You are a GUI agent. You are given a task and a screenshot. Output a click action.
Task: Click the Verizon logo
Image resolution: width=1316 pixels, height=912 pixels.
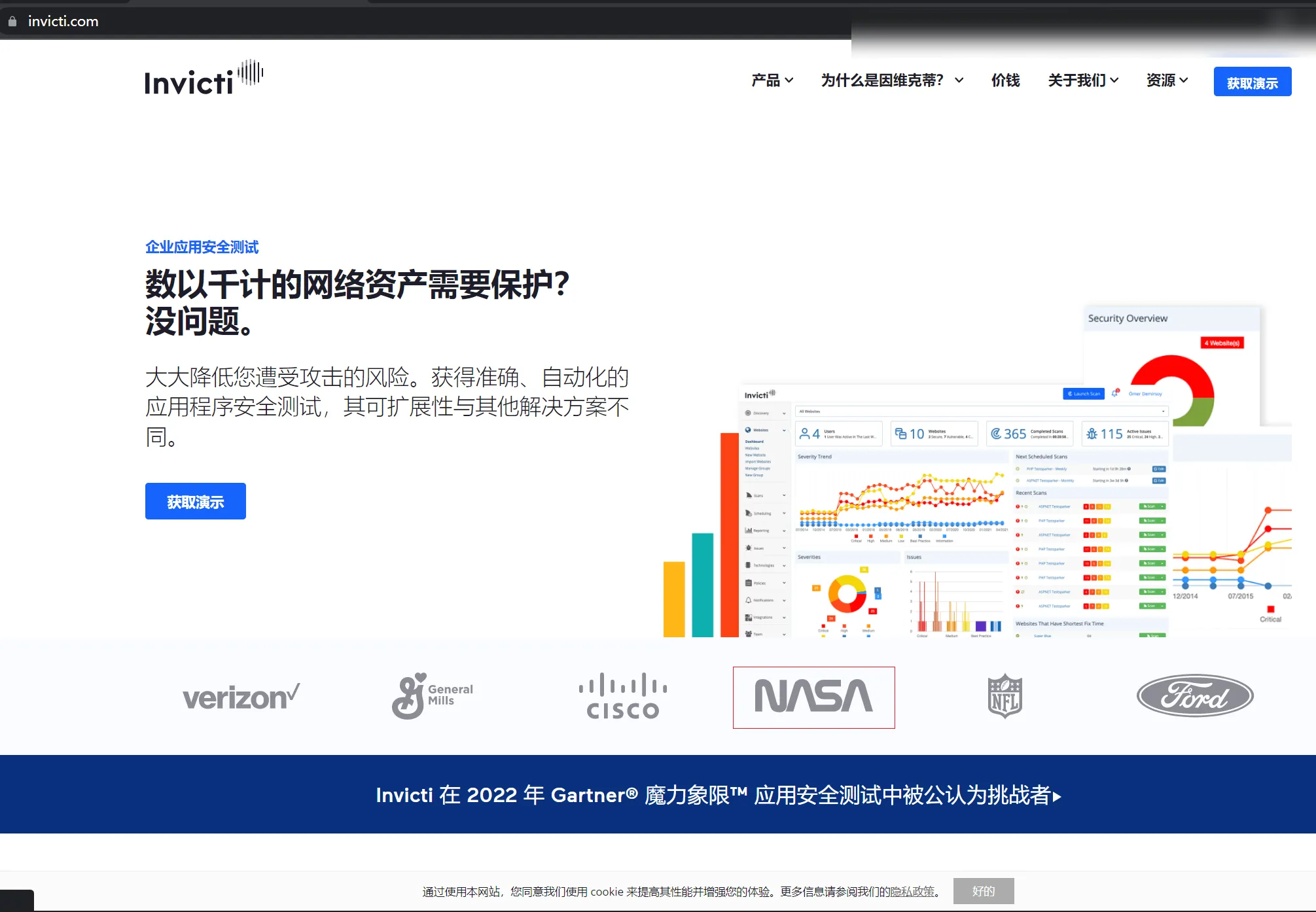241,697
